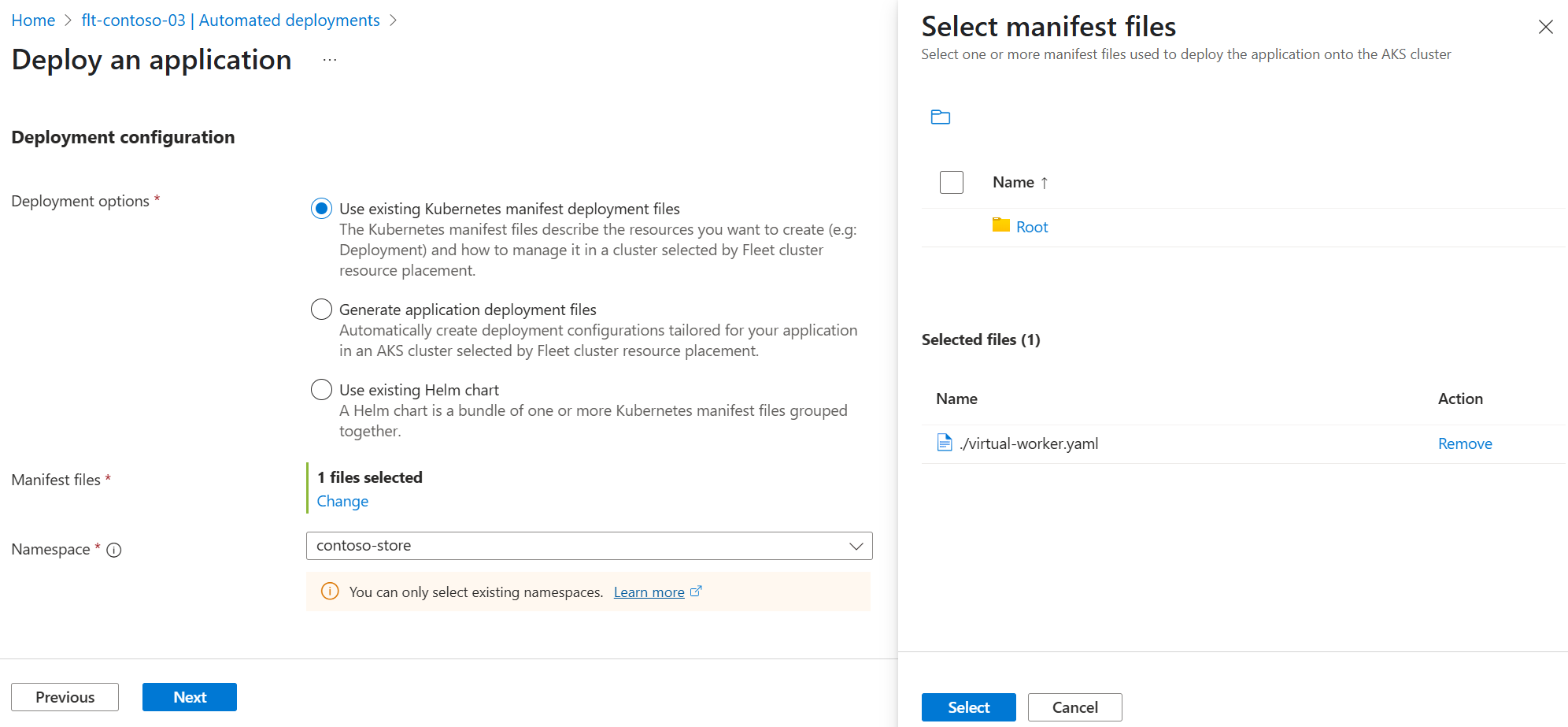The height and width of the screenshot is (727, 1568).
Task: Expand the contoso-store namespace dropdown
Action: 856,546
